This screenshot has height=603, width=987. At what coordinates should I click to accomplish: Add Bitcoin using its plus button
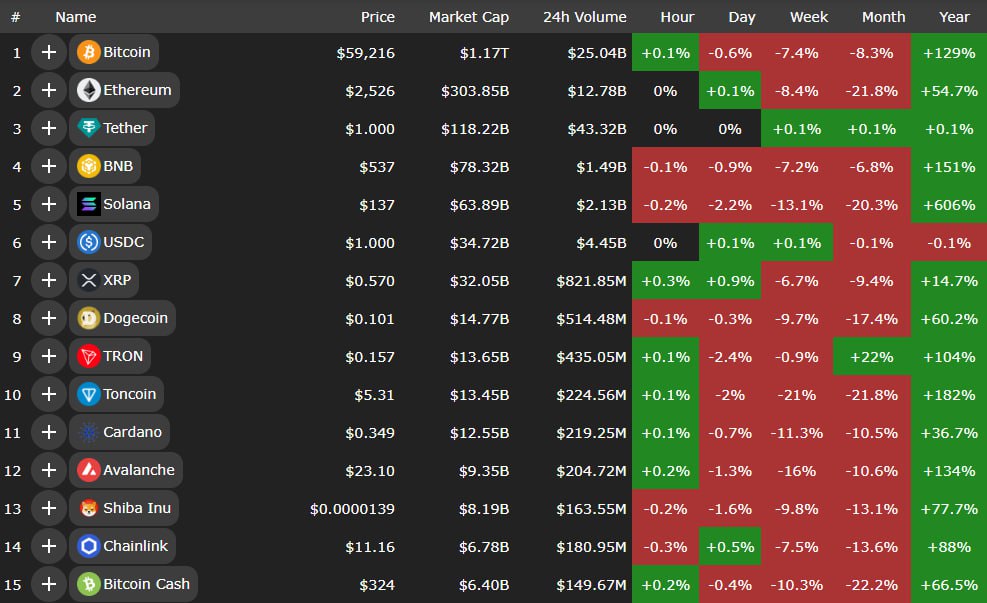tap(48, 52)
